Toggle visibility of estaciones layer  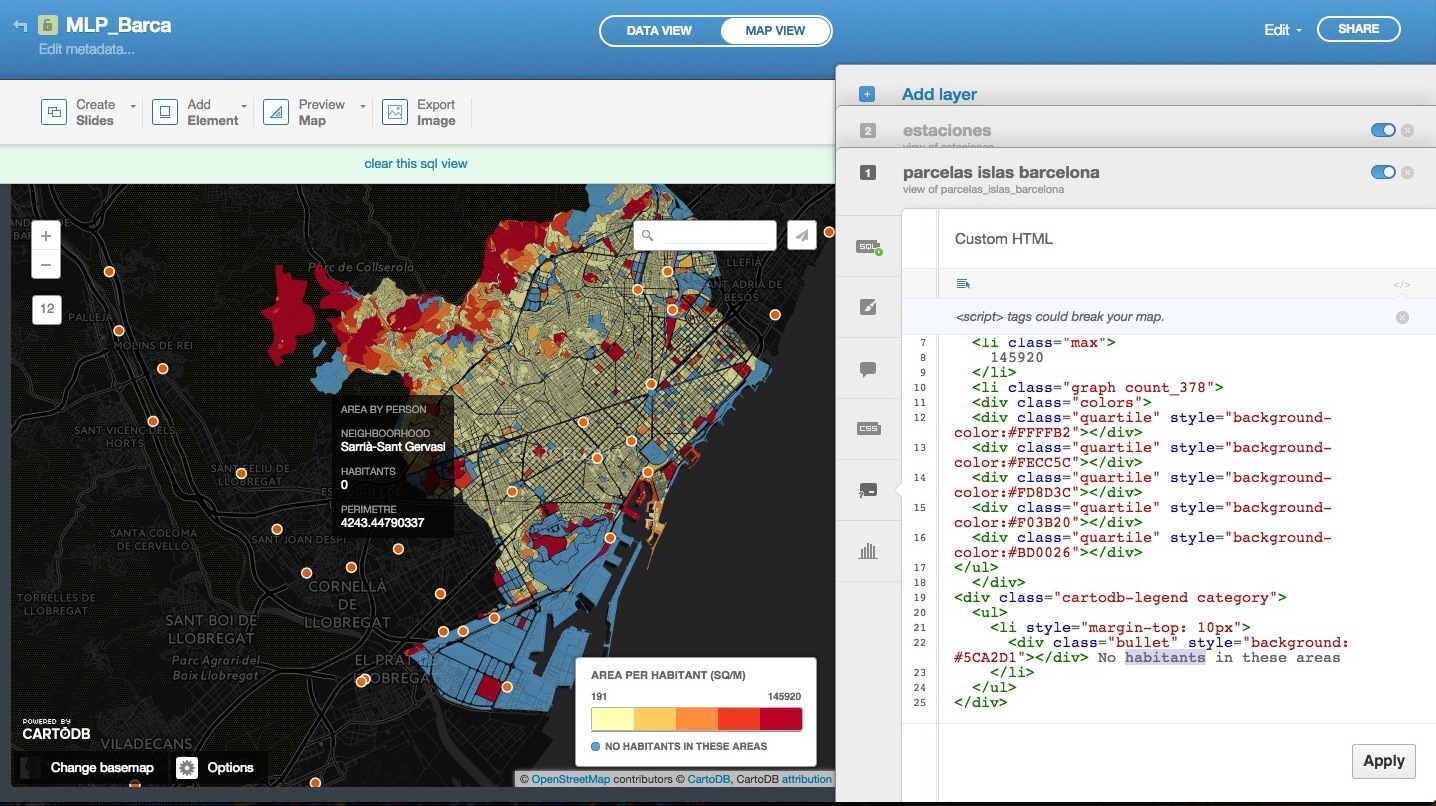click(1382, 130)
